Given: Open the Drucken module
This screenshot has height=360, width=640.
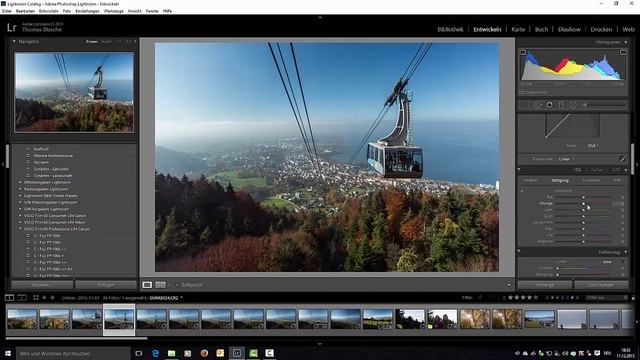Looking at the screenshot, I should (601, 29).
